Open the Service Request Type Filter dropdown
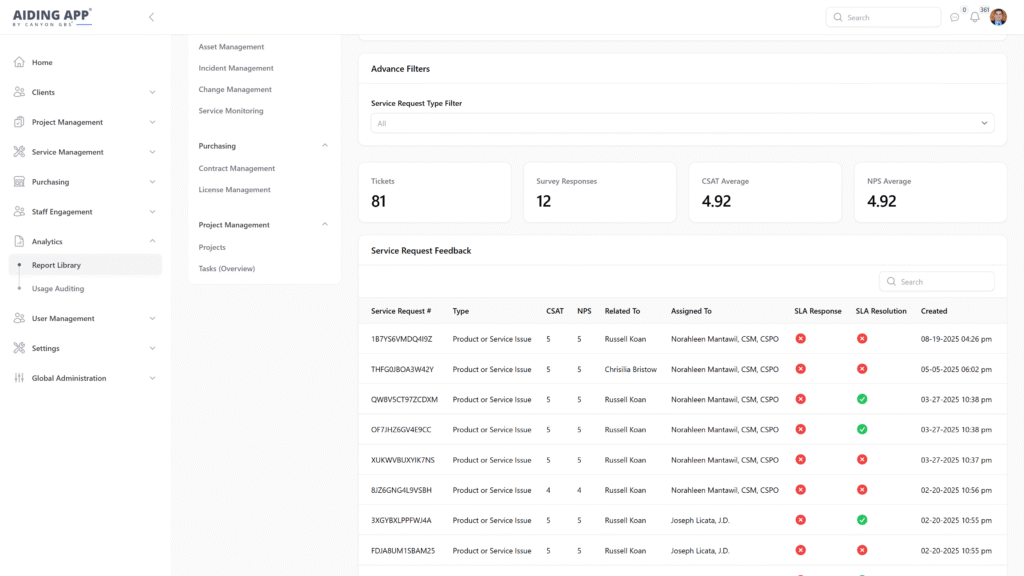Image resolution: width=1024 pixels, height=576 pixels. 682,123
